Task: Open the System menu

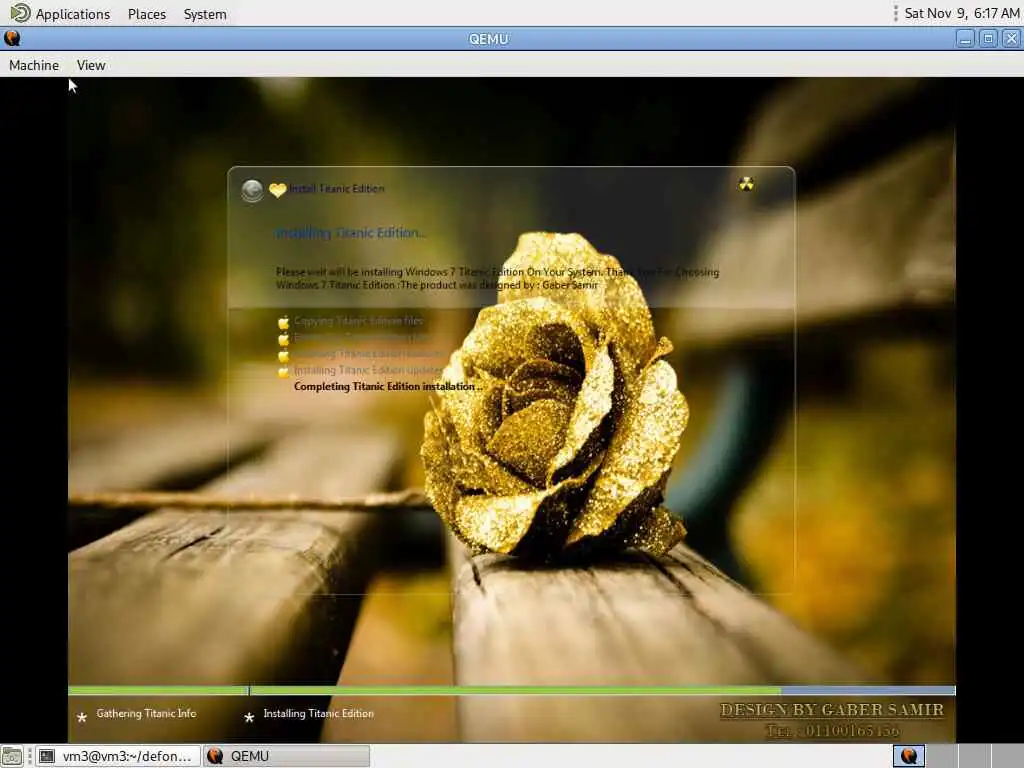Action: pyautogui.click(x=205, y=14)
